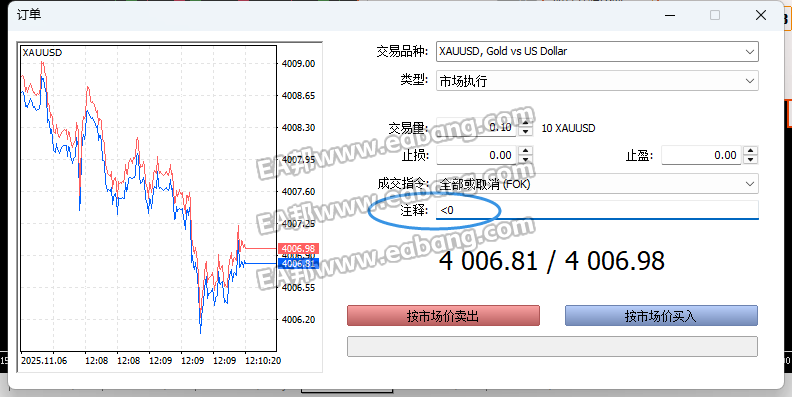Open the 交易品种 symbol dropdown
The width and height of the screenshot is (792, 397).
(597, 52)
